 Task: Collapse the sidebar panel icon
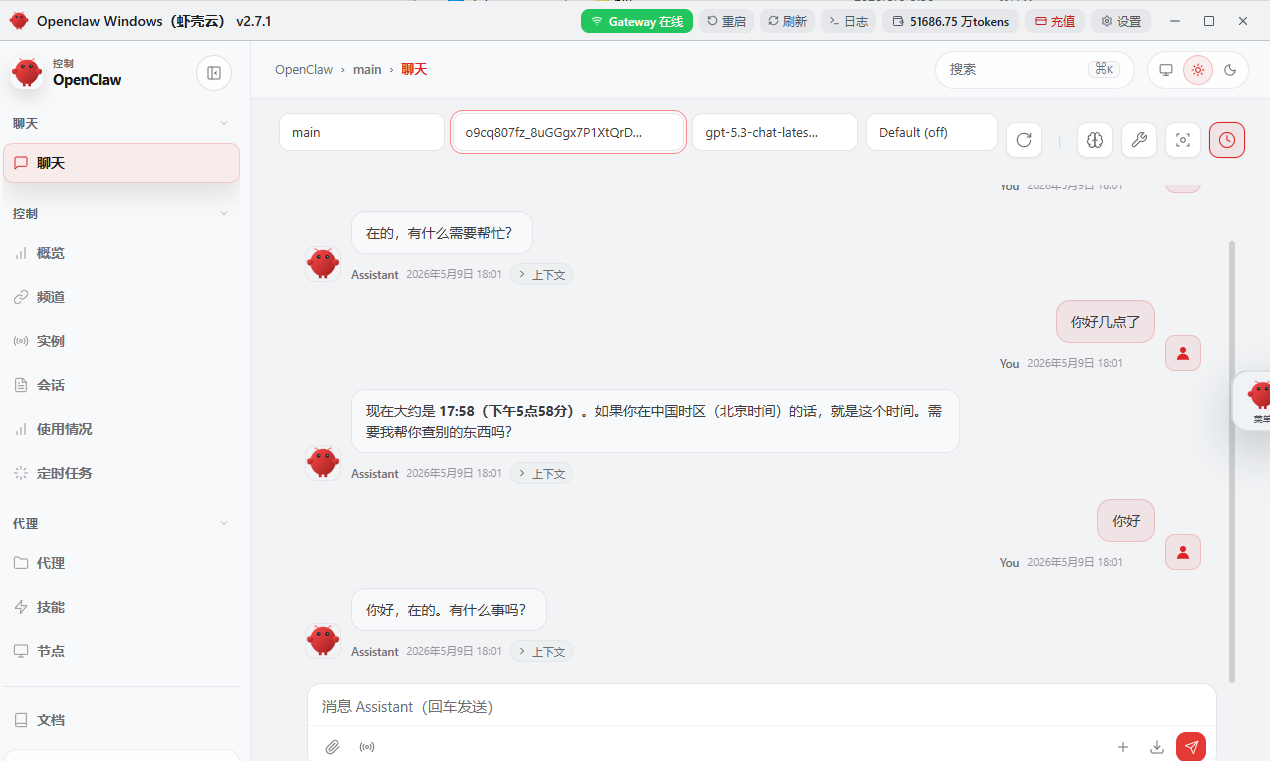point(213,73)
